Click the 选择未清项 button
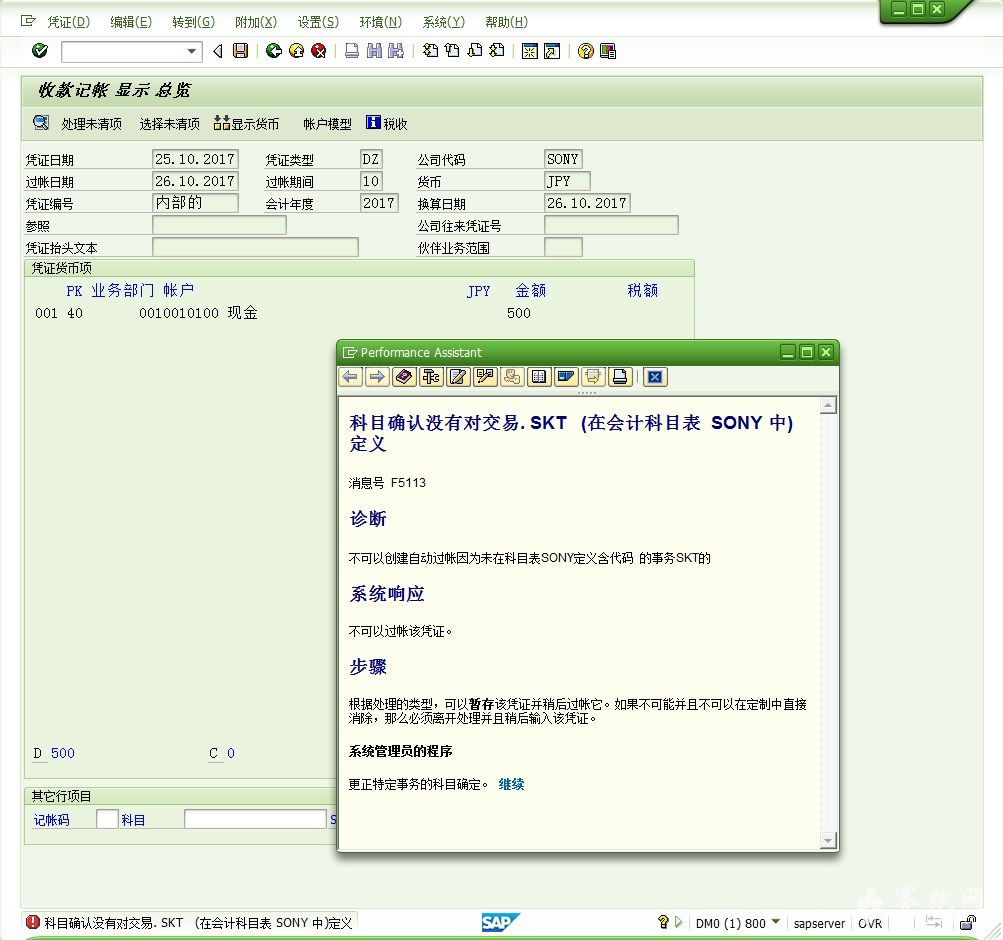This screenshot has width=1003, height=940. click(x=170, y=124)
